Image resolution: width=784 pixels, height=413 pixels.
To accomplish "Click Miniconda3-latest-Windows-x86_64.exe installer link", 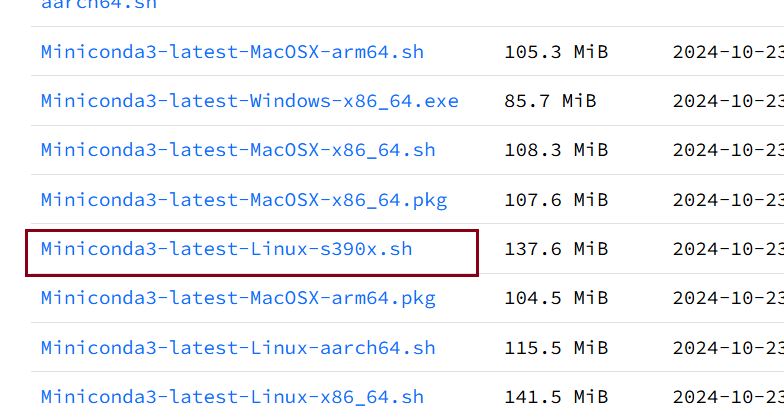I will (x=249, y=101).
